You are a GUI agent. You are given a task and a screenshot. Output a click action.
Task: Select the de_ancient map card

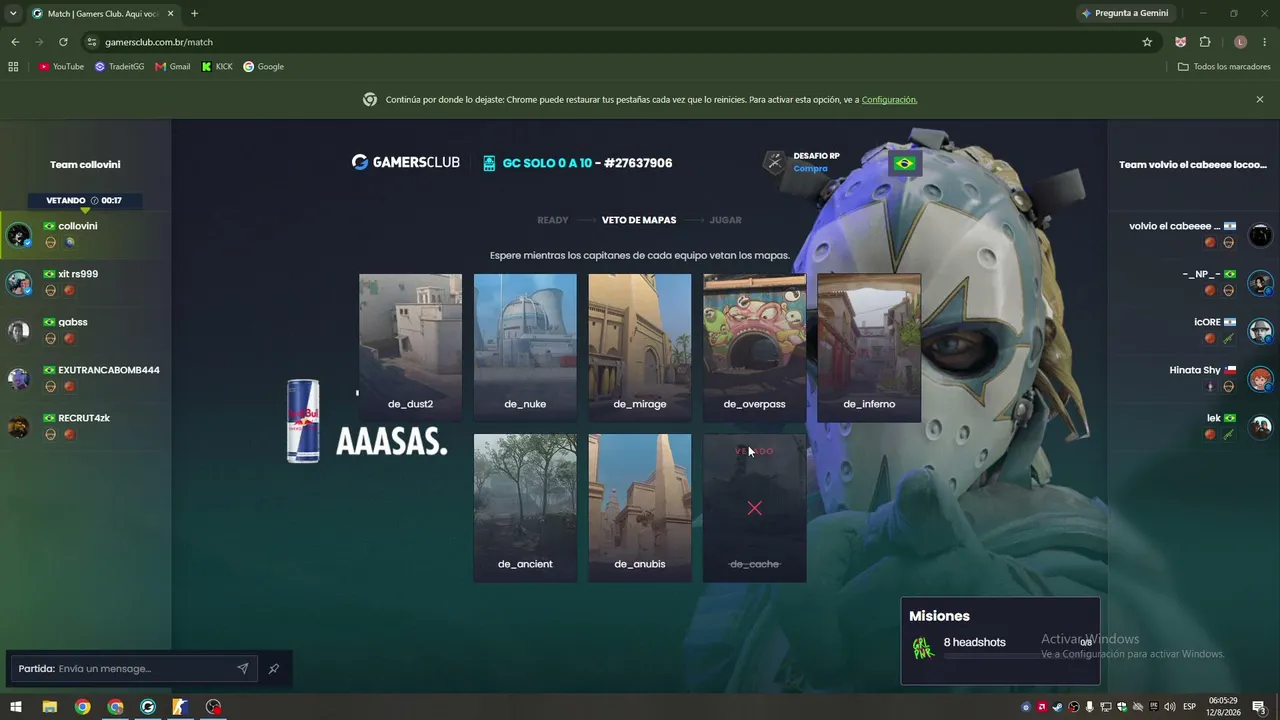(525, 508)
